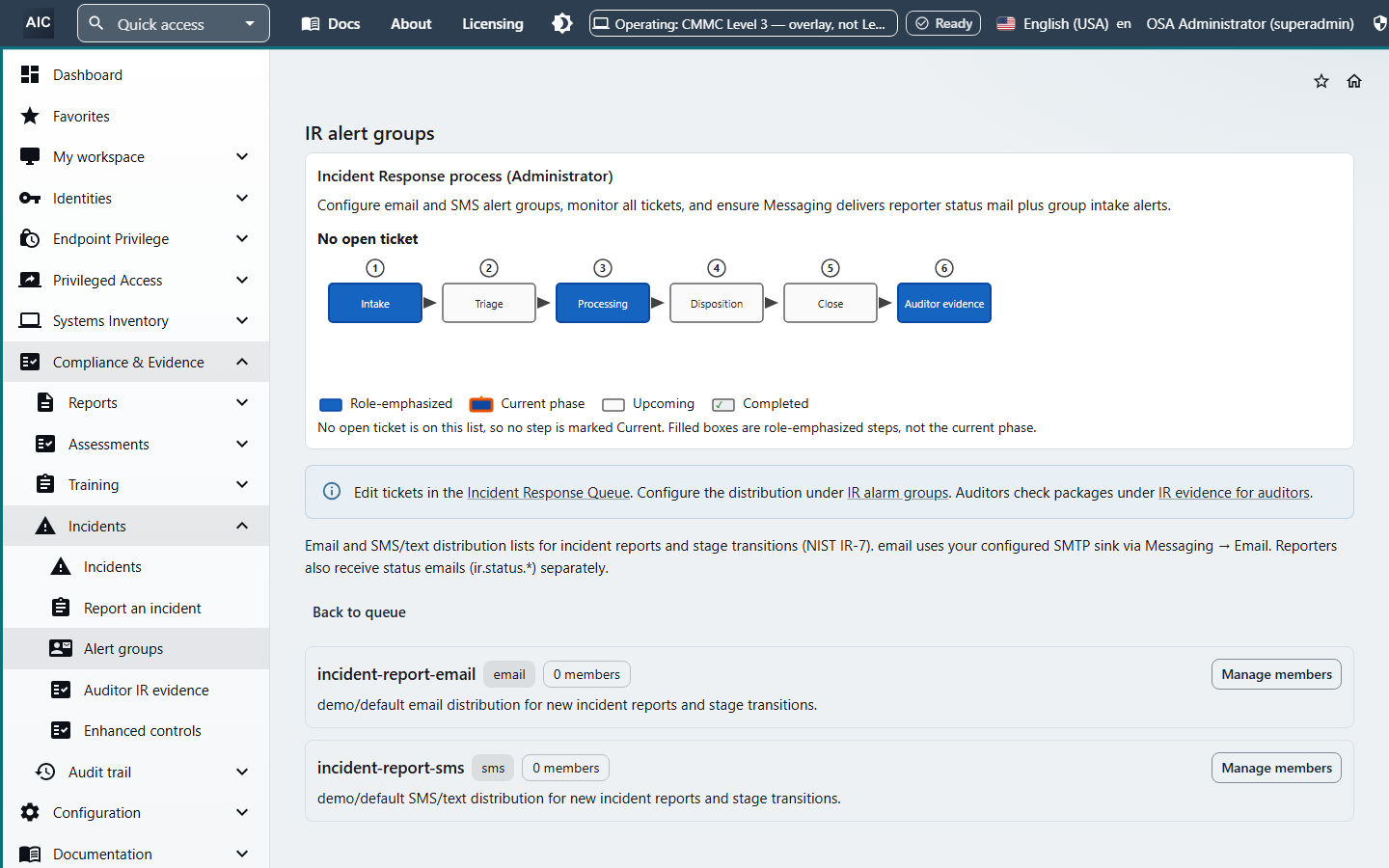1389x868 pixels.
Task: Click the Enhanced controls icon
Action: coord(61,730)
